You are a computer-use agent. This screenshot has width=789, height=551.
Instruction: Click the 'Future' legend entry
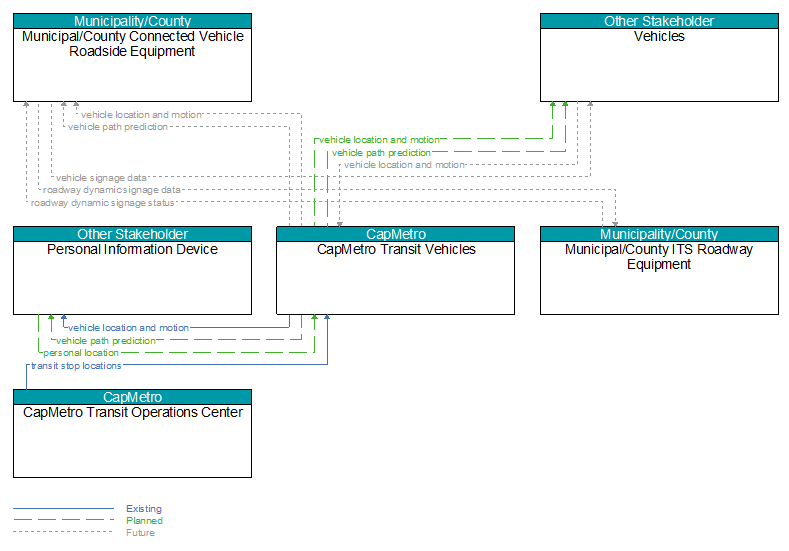[x=140, y=533]
